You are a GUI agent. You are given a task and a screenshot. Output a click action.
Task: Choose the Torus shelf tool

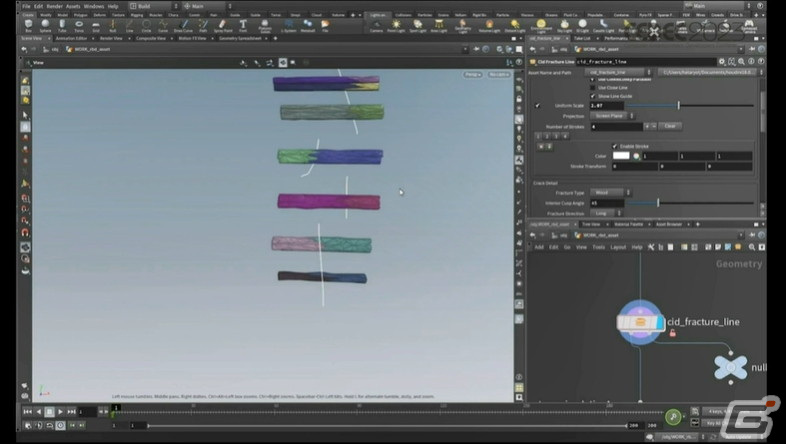79,25
